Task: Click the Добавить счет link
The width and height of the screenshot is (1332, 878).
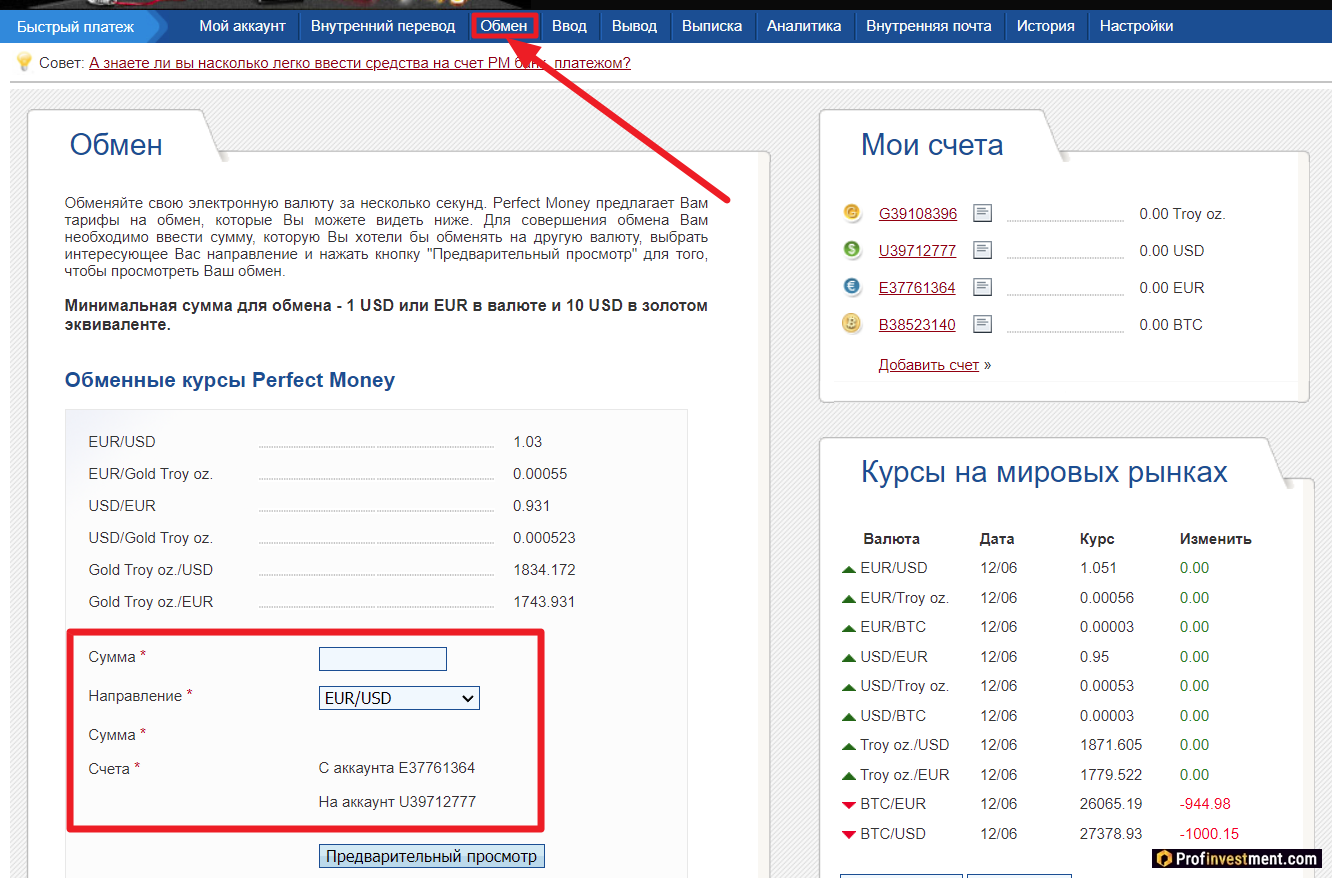Action: [929, 365]
